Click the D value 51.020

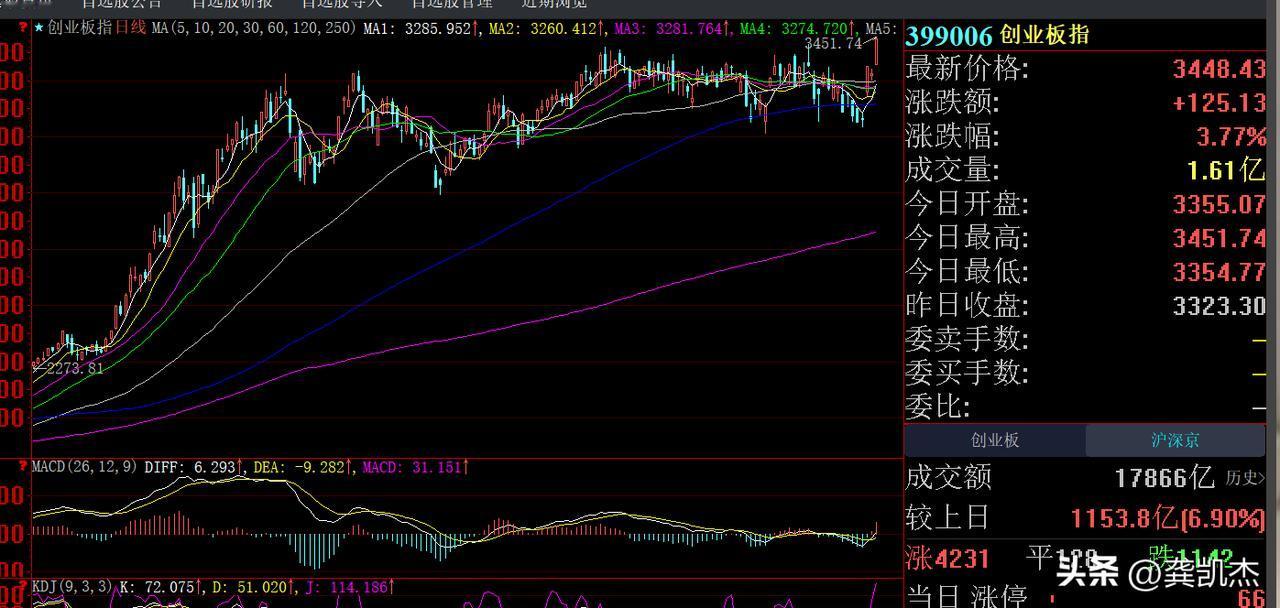260,586
